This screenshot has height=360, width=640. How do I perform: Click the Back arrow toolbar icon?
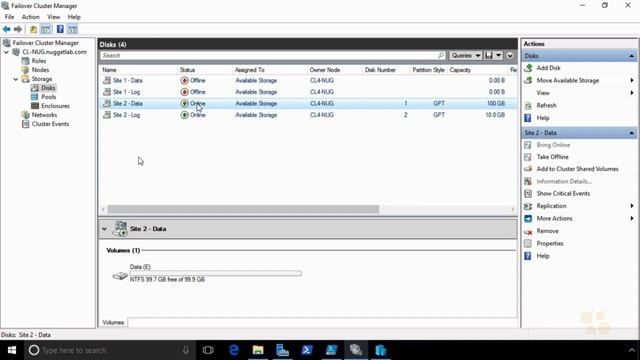7,29
